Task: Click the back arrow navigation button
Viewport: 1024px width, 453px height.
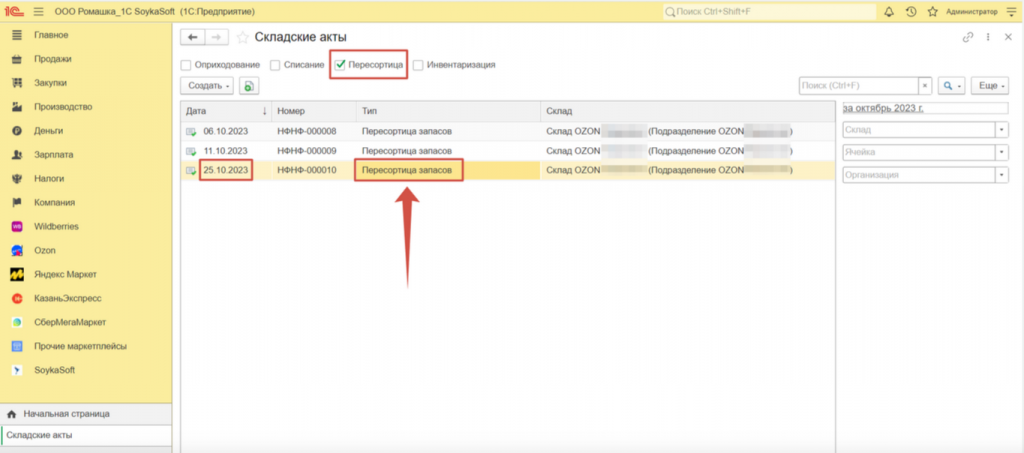Action: (x=193, y=37)
